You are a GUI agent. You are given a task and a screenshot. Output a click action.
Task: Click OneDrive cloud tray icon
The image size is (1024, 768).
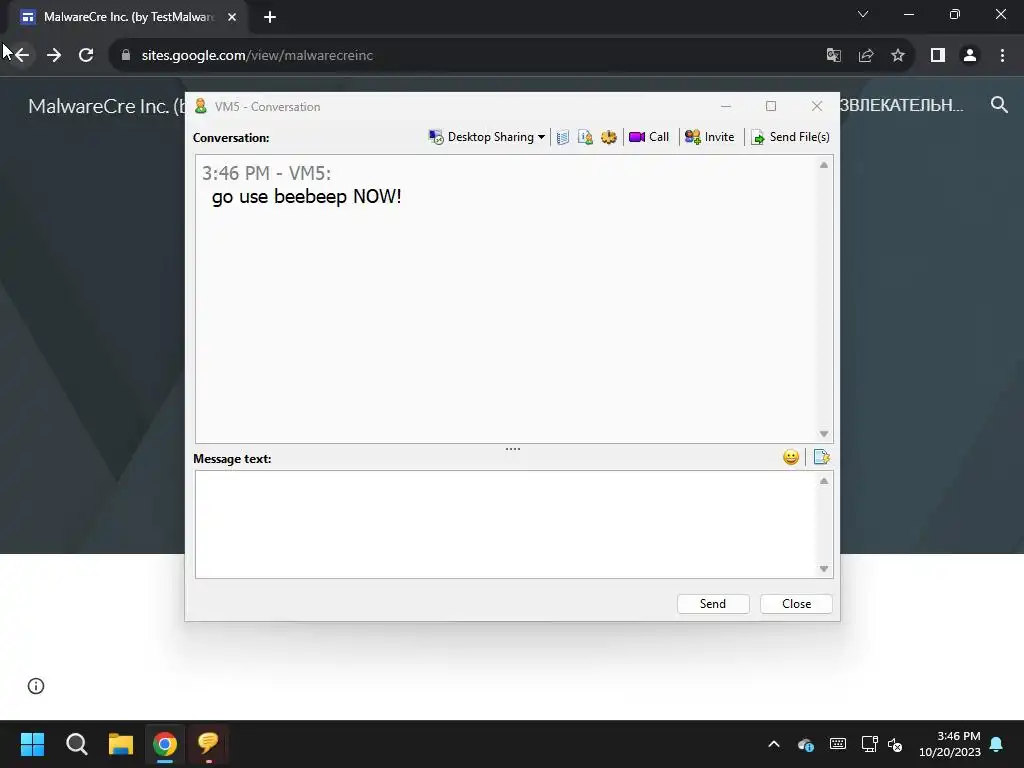(x=806, y=744)
